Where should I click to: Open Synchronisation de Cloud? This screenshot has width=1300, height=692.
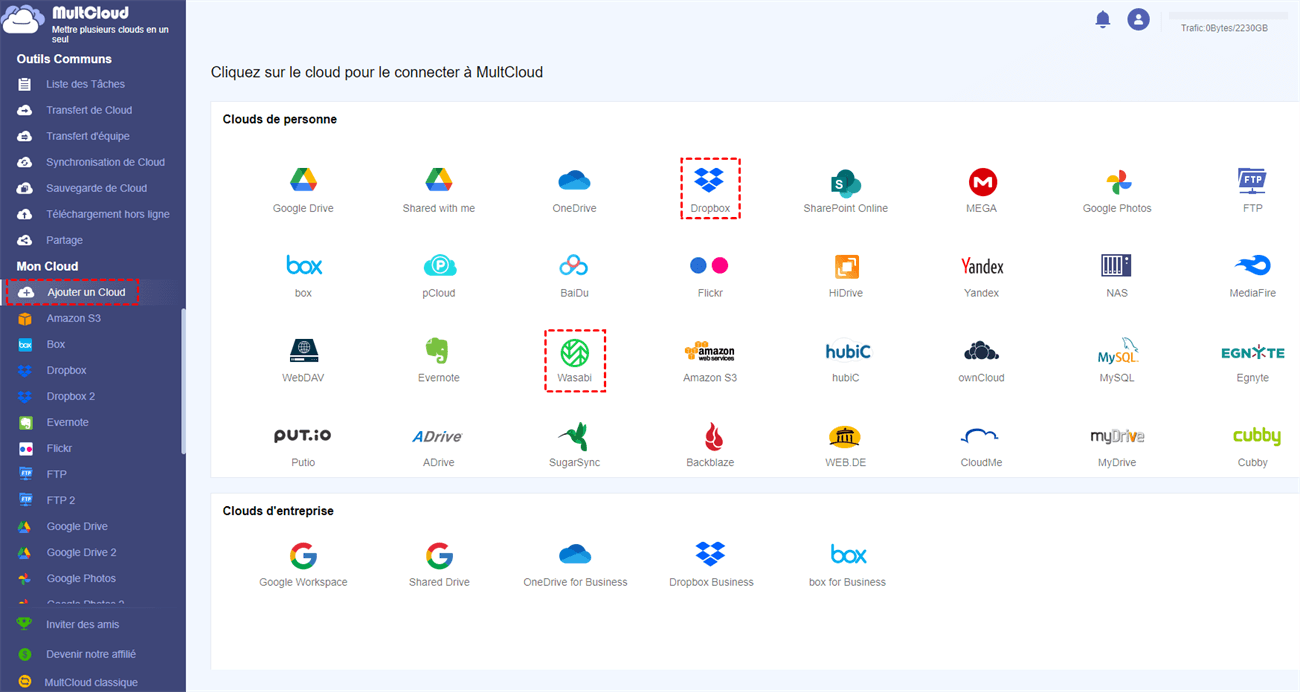click(x=105, y=162)
